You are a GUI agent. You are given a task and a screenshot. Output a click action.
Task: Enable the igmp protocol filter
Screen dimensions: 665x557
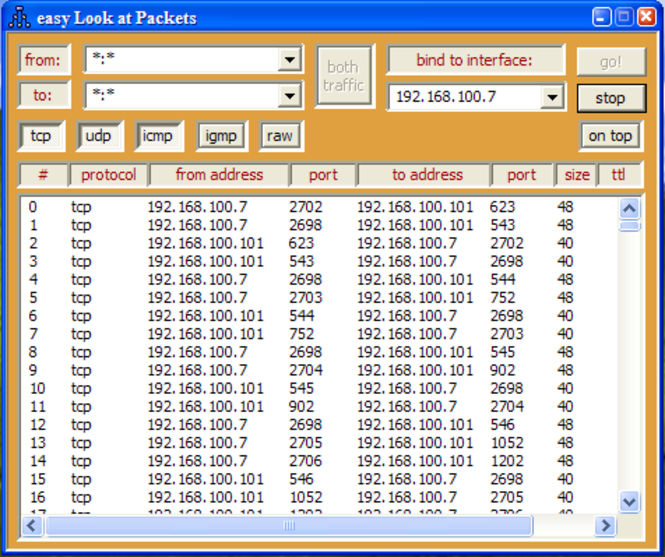tap(221, 136)
